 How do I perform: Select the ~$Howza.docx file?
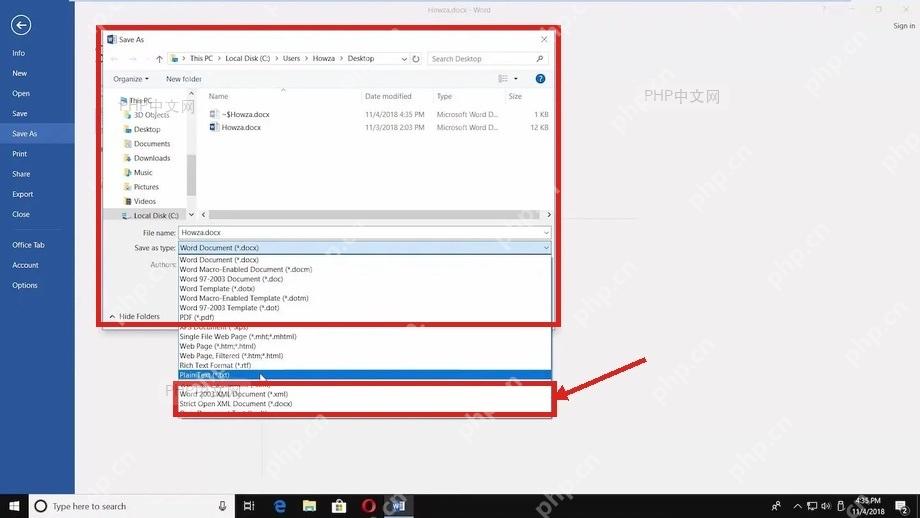tap(245, 114)
